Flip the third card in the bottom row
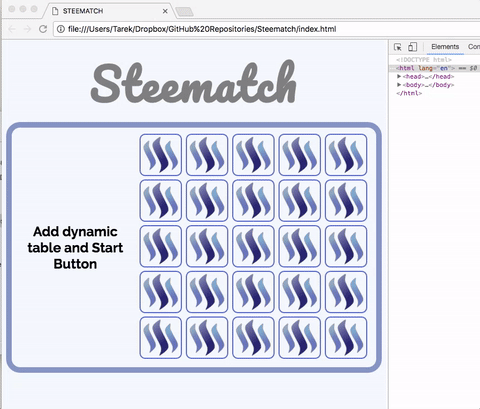This screenshot has height=409, width=480. [x=253, y=338]
